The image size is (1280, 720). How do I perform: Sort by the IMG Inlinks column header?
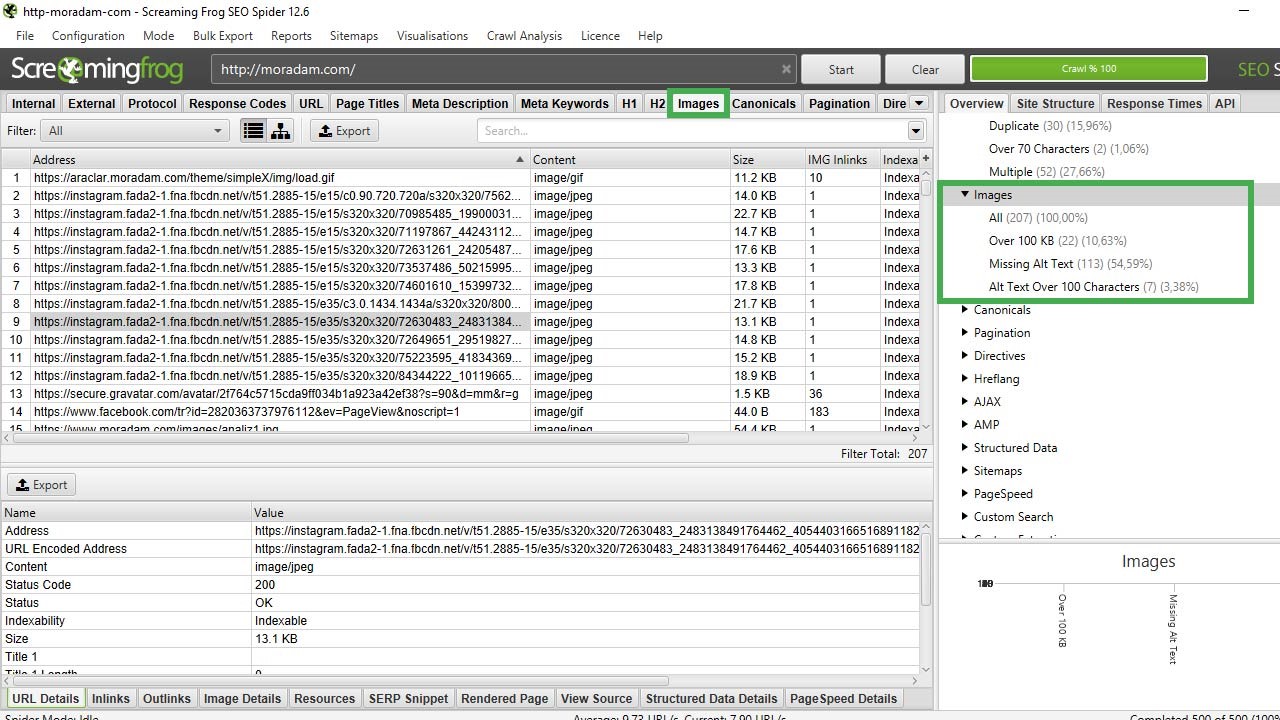(x=841, y=159)
